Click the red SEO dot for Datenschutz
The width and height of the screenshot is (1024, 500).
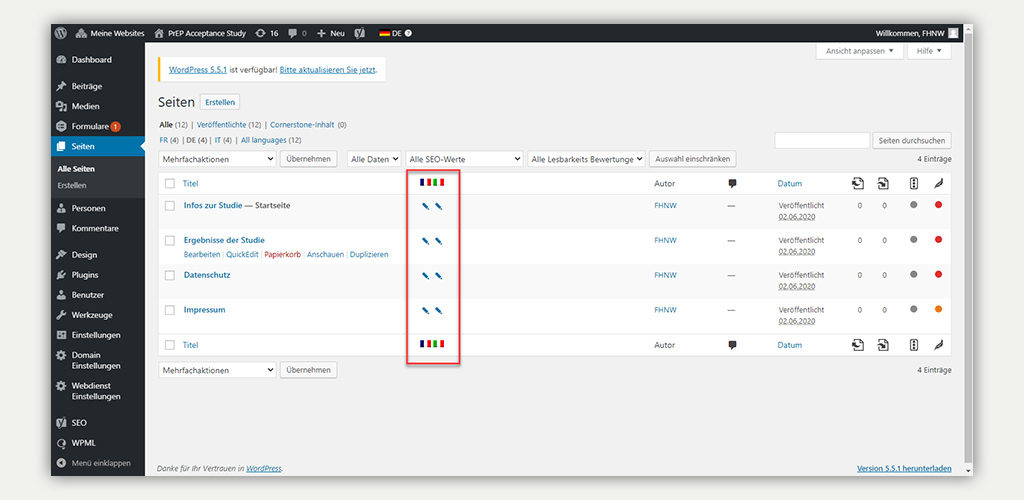click(x=938, y=275)
